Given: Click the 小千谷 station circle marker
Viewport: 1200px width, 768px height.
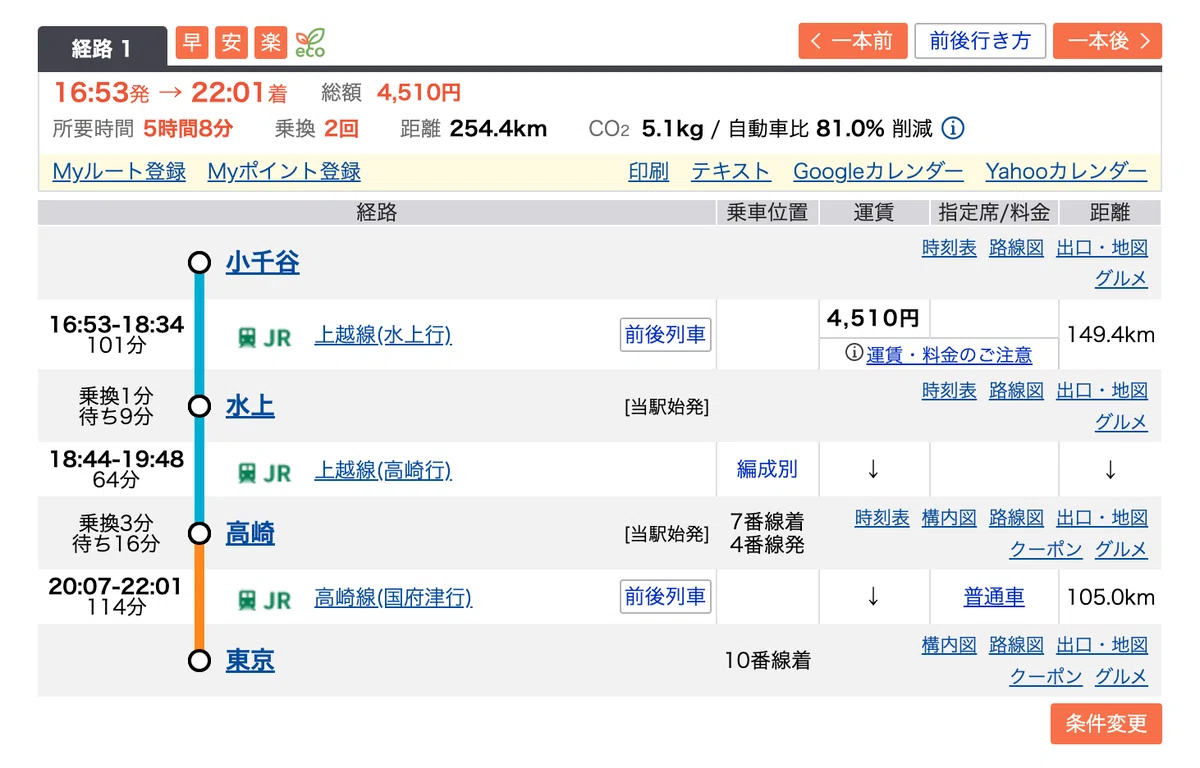Looking at the screenshot, I should [199, 262].
